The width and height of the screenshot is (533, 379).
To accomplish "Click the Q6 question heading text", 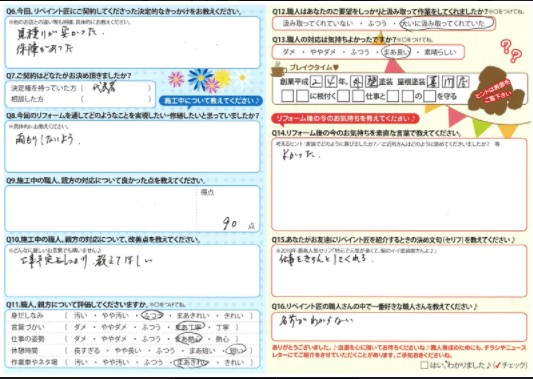I will tap(124, 11).
